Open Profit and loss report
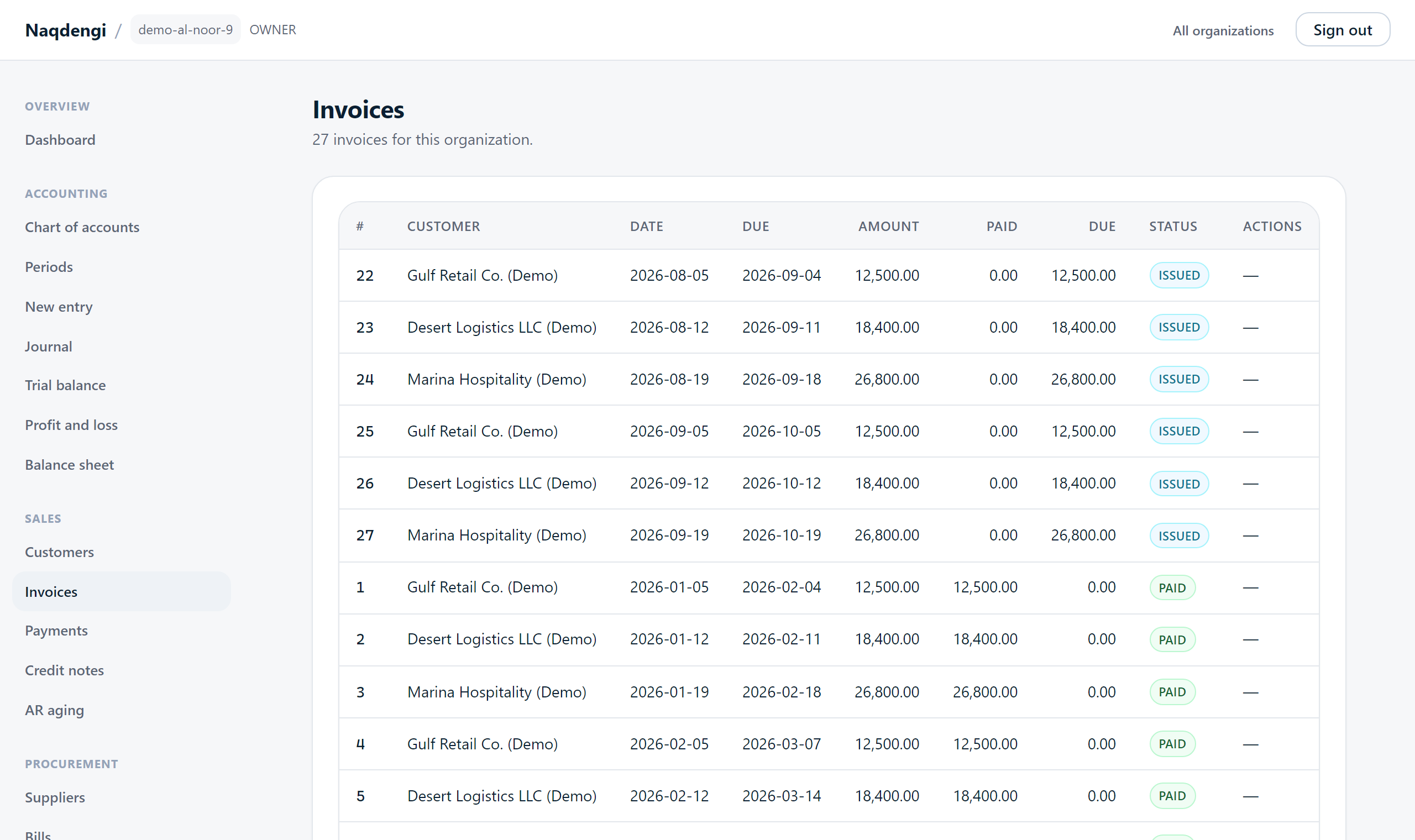Viewport: 1415px width, 840px height. (x=71, y=424)
